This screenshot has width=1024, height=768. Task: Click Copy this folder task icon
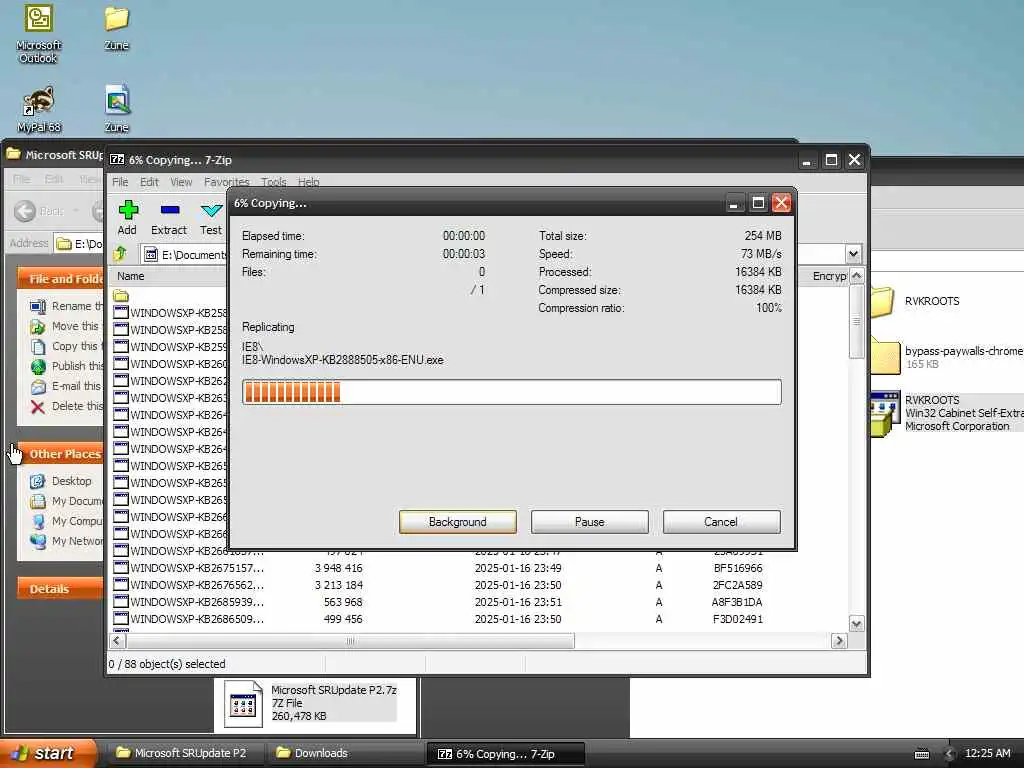pos(38,347)
